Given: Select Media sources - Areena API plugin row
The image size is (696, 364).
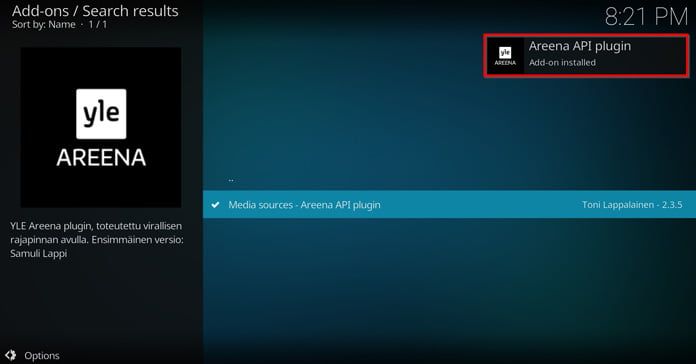Looking at the screenshot, I should (x=449, y=205).
